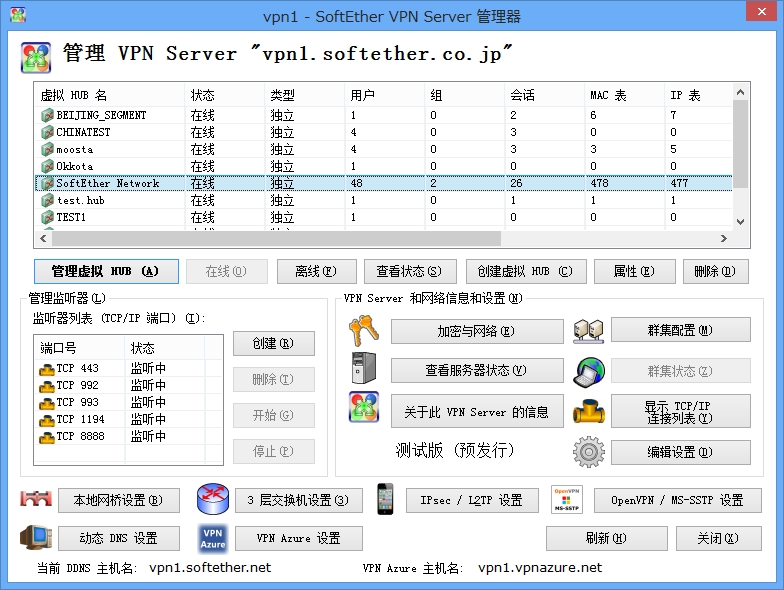
Task: Click the 刷新 (H) button
Action: pos(606,538)
